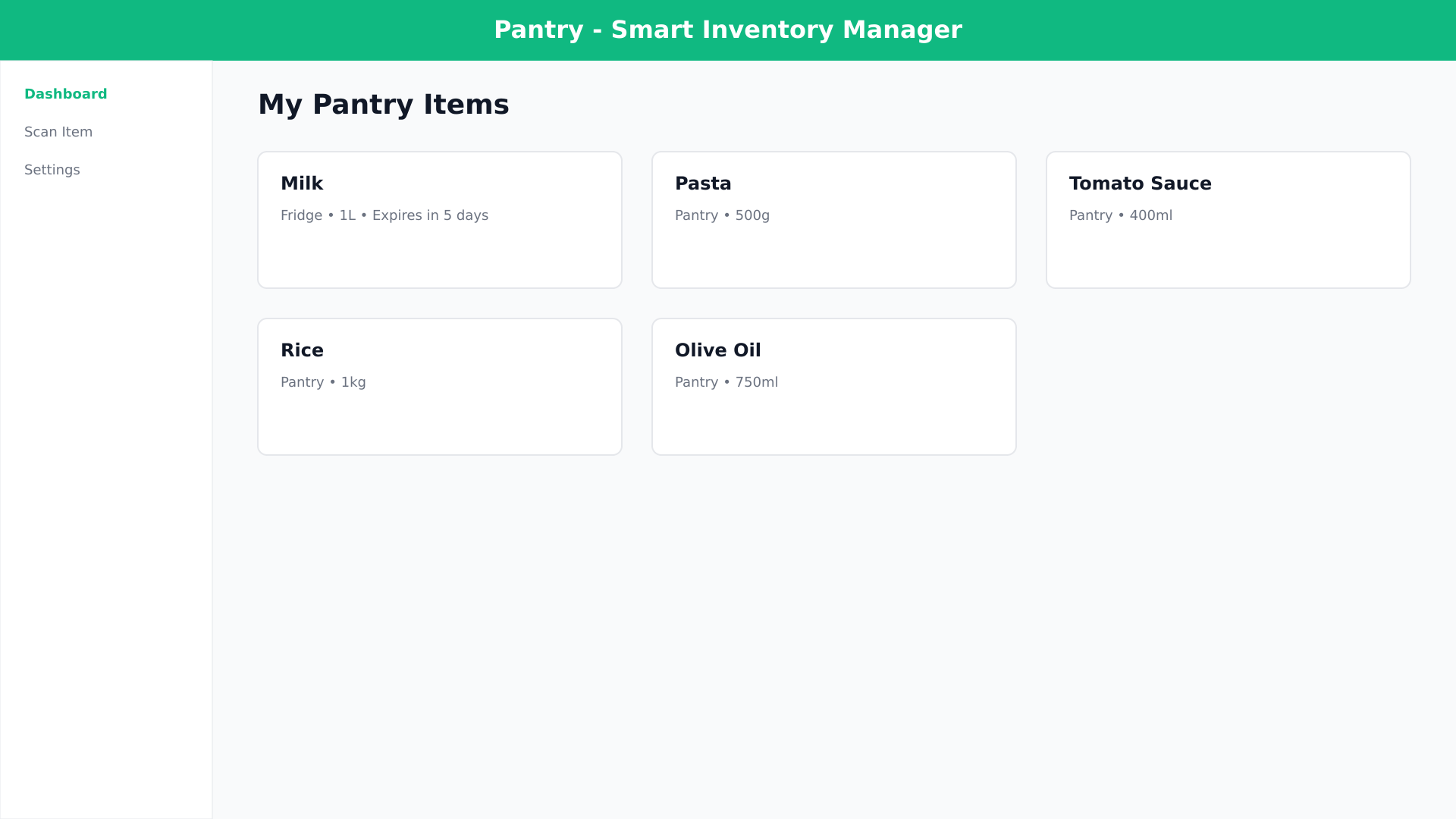
Task: Click the 1kg quantity on Rice card
Action: [353, 382]
